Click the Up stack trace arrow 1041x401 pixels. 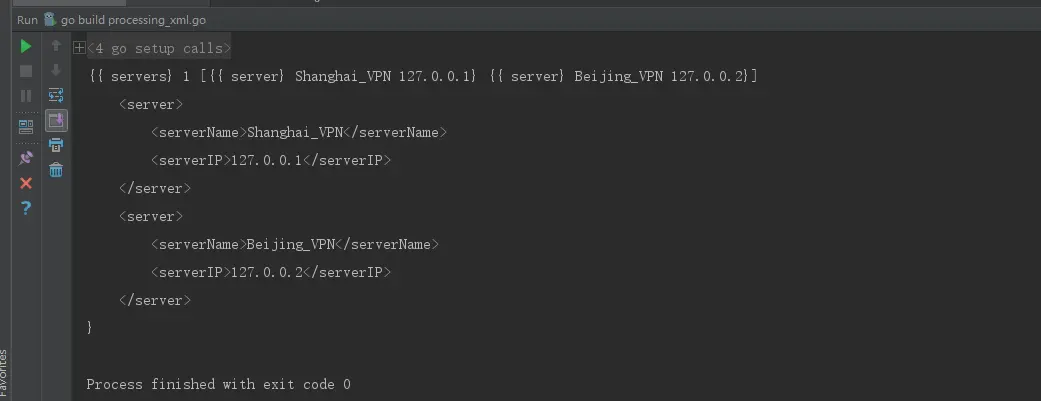coord(56,46)
